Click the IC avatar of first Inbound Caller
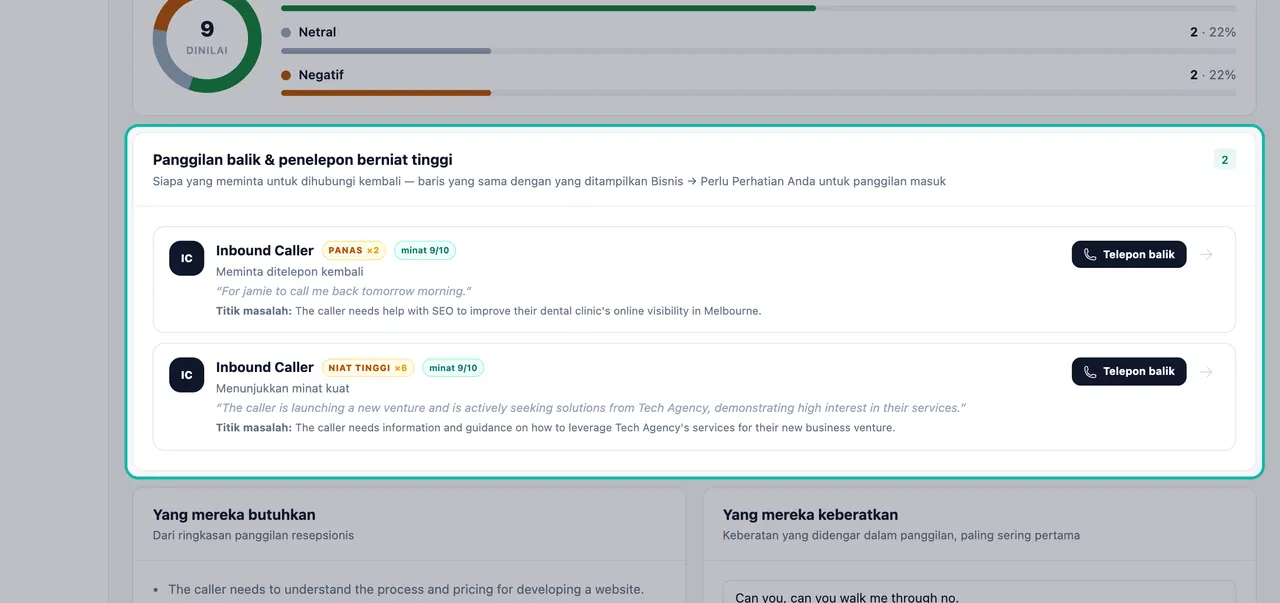This screenshot has width=1280, height=603. click(x=186, y=258)
